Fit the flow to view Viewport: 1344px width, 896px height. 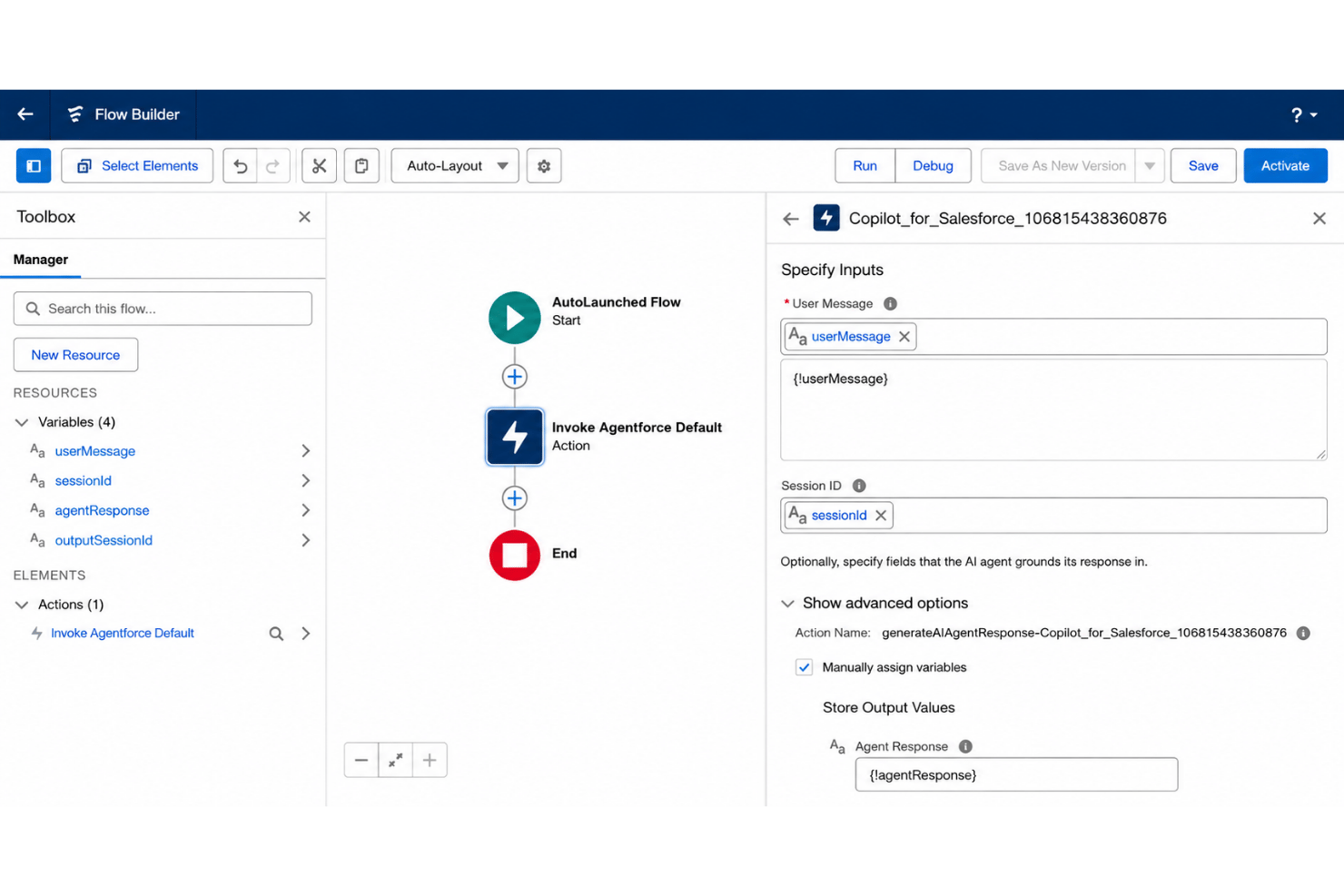396,761
